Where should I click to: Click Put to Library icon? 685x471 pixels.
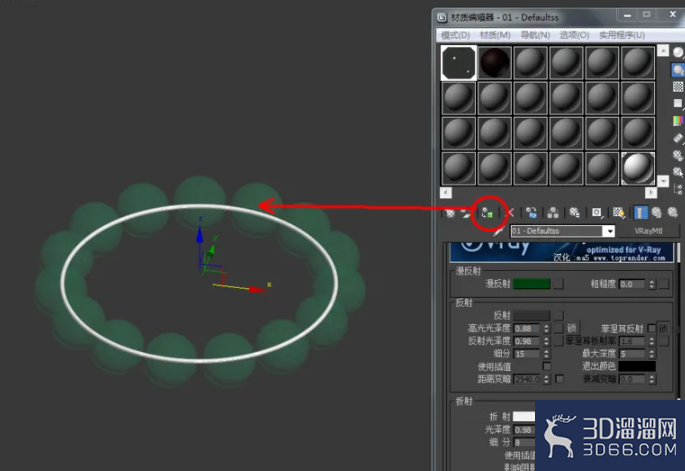pyautogui.click(x=574, y=213)
